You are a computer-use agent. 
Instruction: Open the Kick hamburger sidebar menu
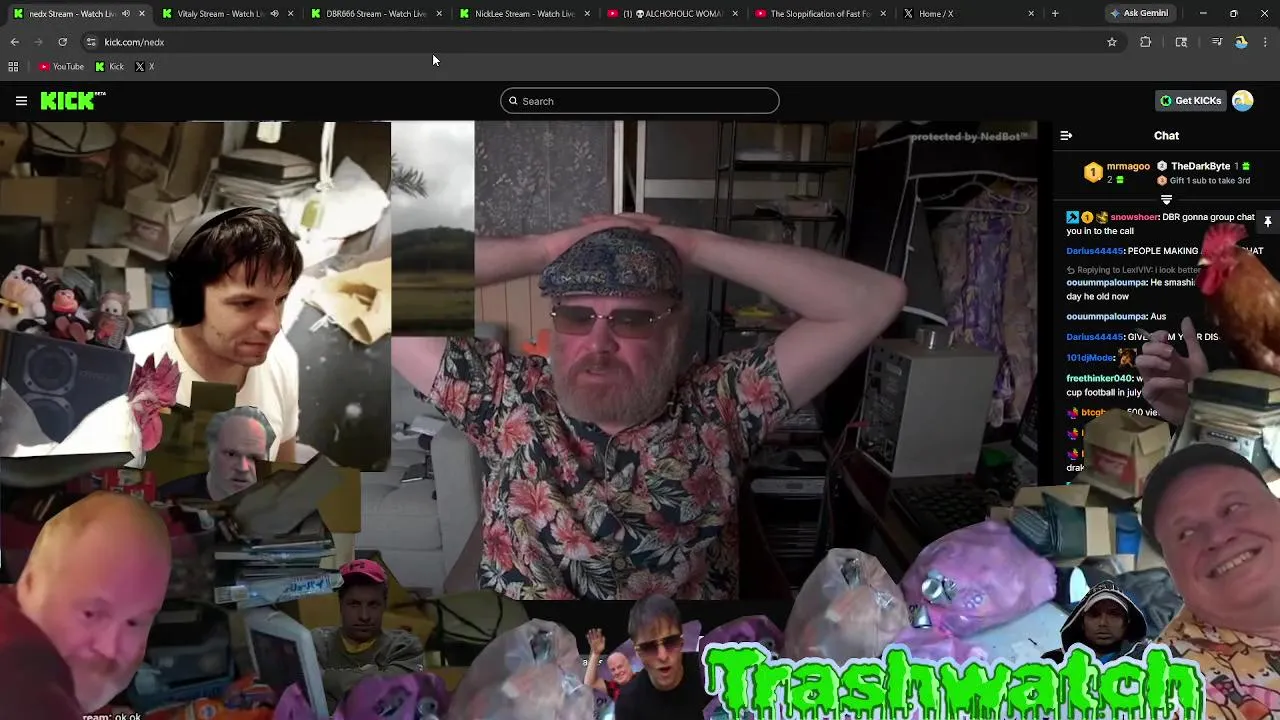coord(21,101)
